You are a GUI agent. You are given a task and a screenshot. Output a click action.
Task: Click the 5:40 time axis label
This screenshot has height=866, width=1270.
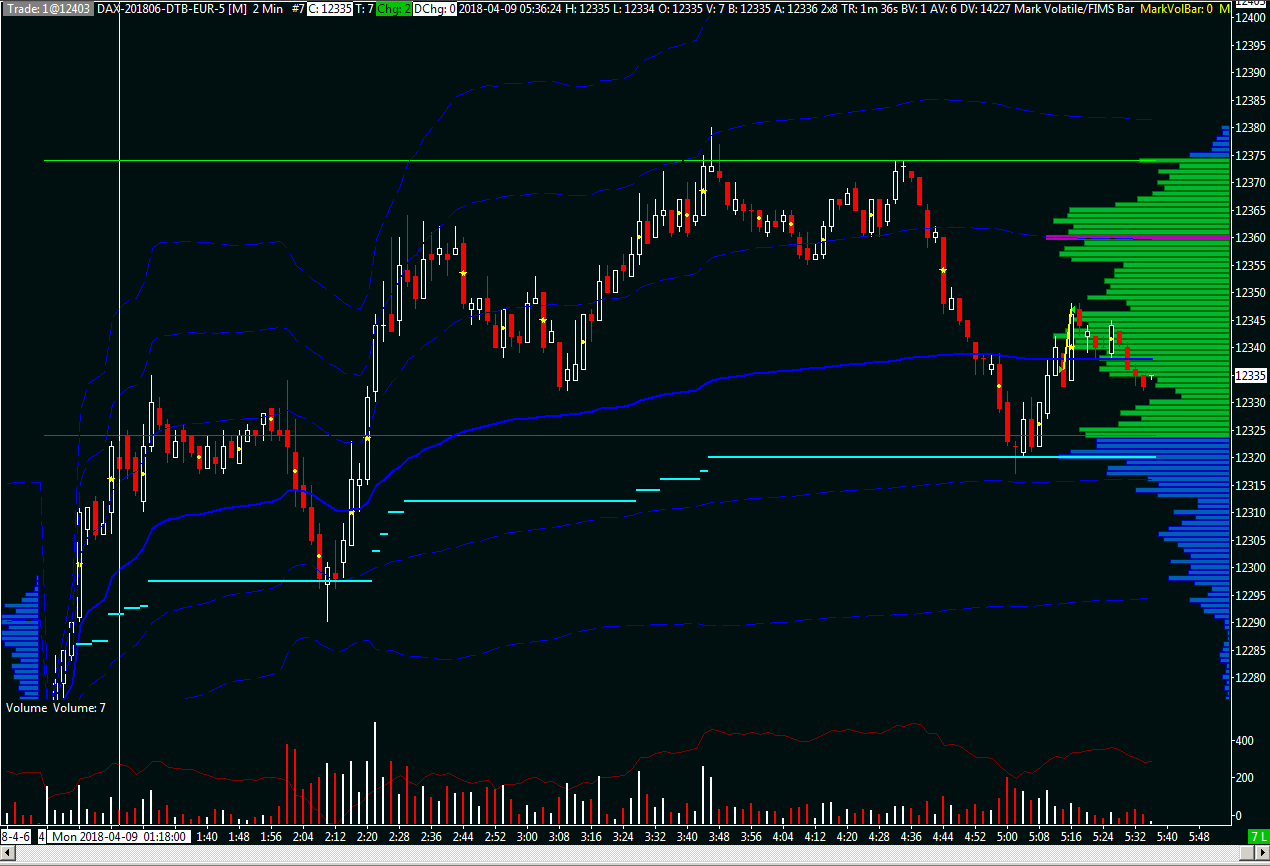[x=1167, y=836]
